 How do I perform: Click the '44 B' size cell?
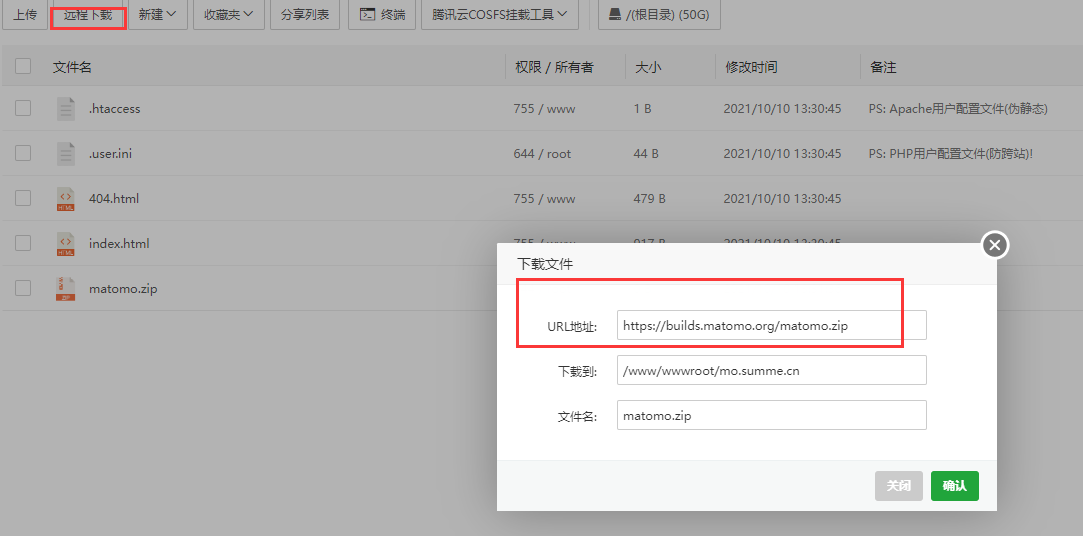(645, 153)
